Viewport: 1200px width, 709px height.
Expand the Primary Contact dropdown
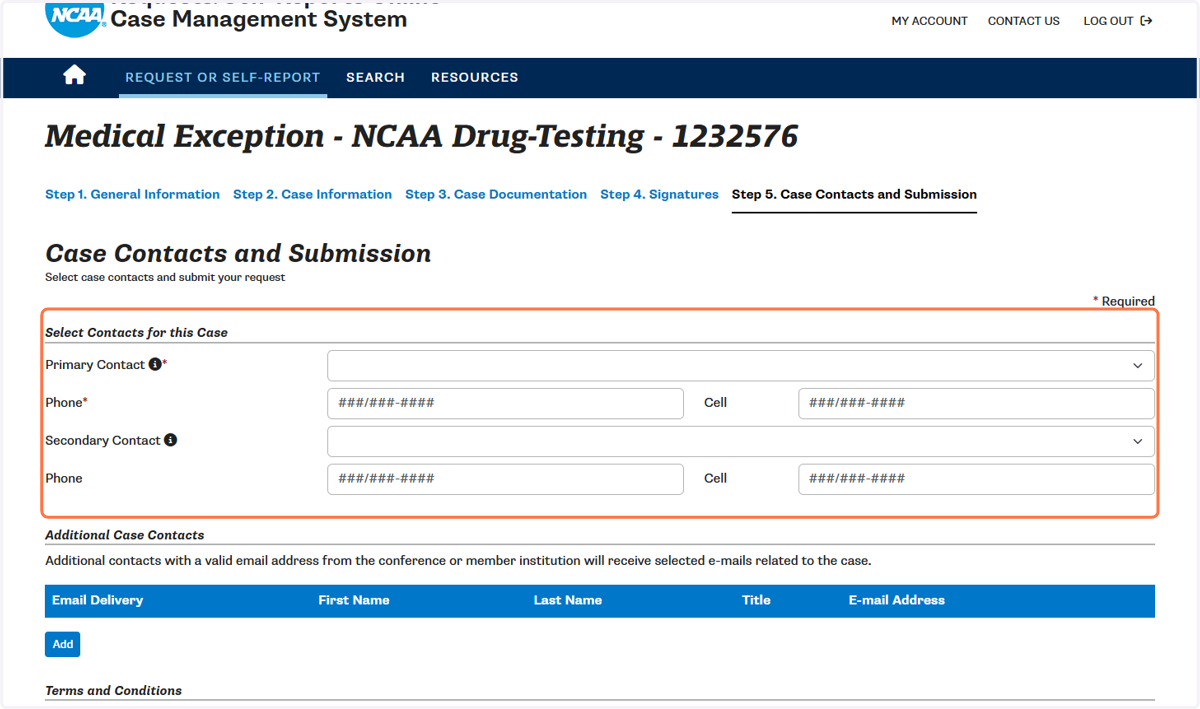pos(741,365)
